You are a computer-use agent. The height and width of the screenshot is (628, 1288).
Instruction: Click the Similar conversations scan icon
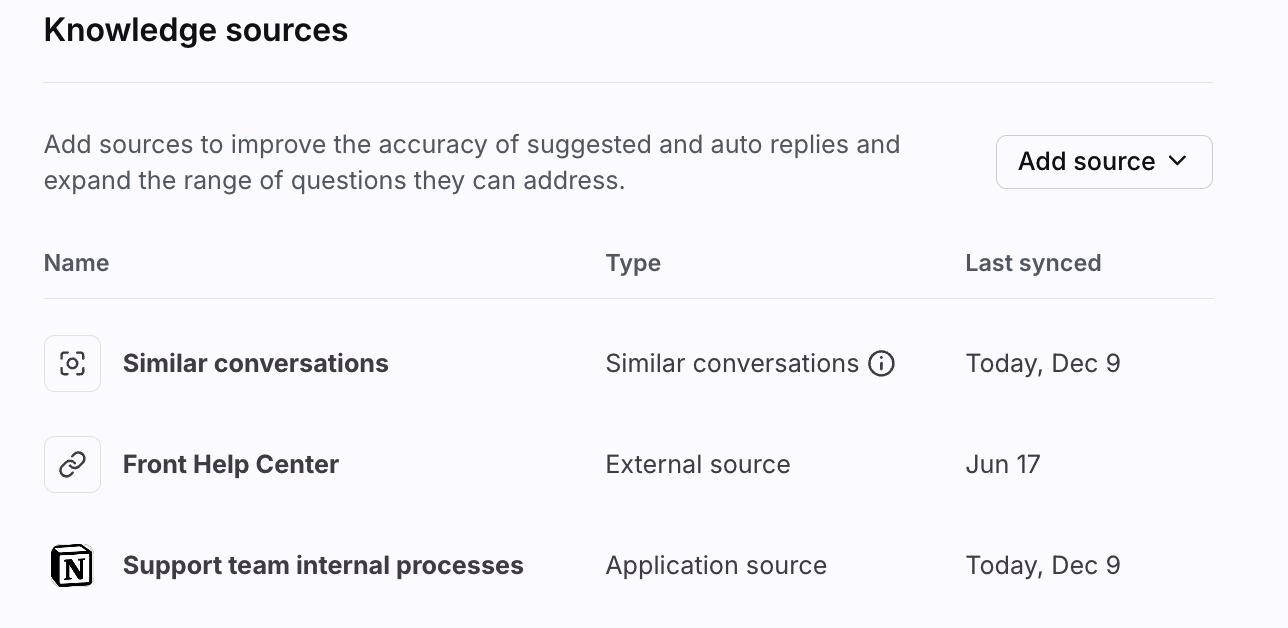(x=72, y=363)
